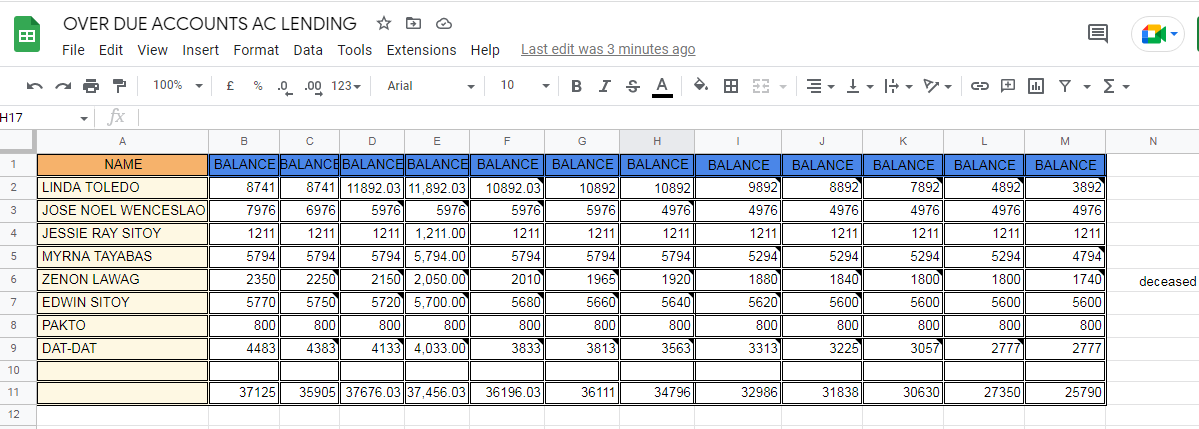Open 'Last edit was 3 minutes ago' link
The height and width of the screenshot is (429, 1199).
click(608, 50)
